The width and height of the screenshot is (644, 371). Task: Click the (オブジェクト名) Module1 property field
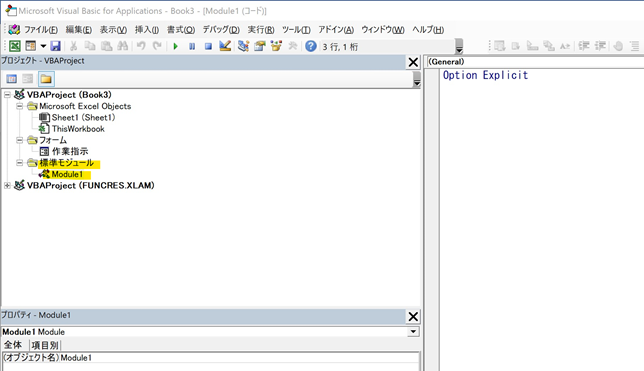tap(211, 358)
